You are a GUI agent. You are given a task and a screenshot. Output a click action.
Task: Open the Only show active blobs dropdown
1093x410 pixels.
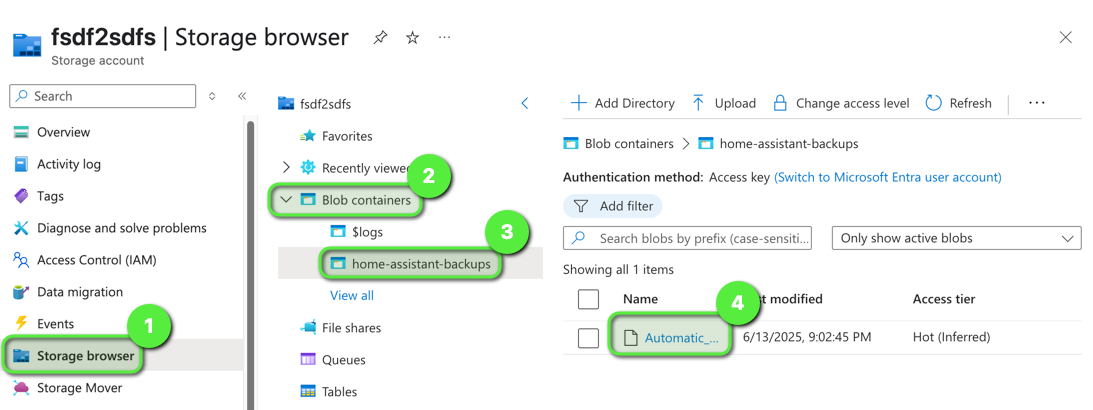tap(956, 238)
